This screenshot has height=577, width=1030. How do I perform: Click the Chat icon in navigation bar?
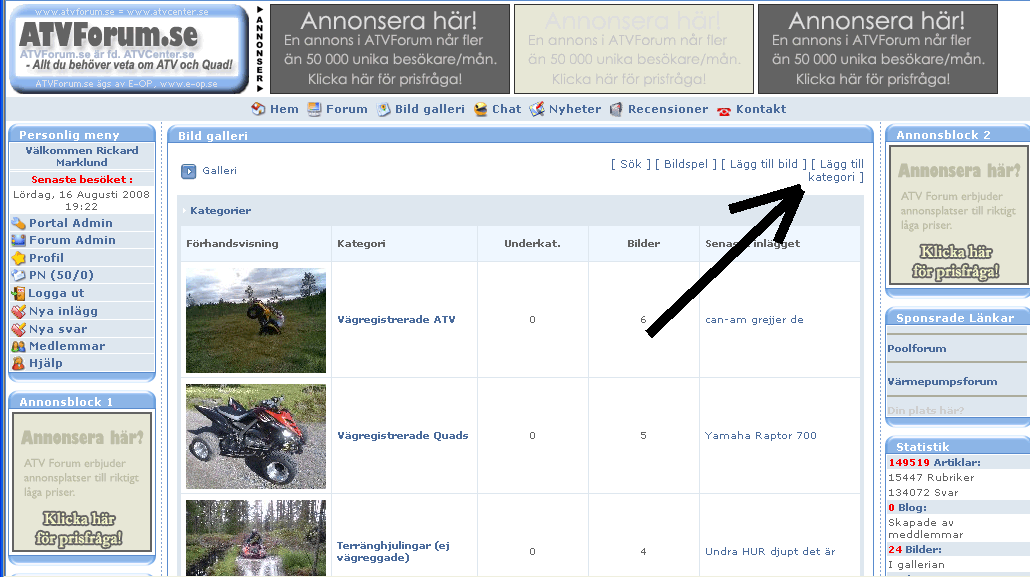coord(481,109)
